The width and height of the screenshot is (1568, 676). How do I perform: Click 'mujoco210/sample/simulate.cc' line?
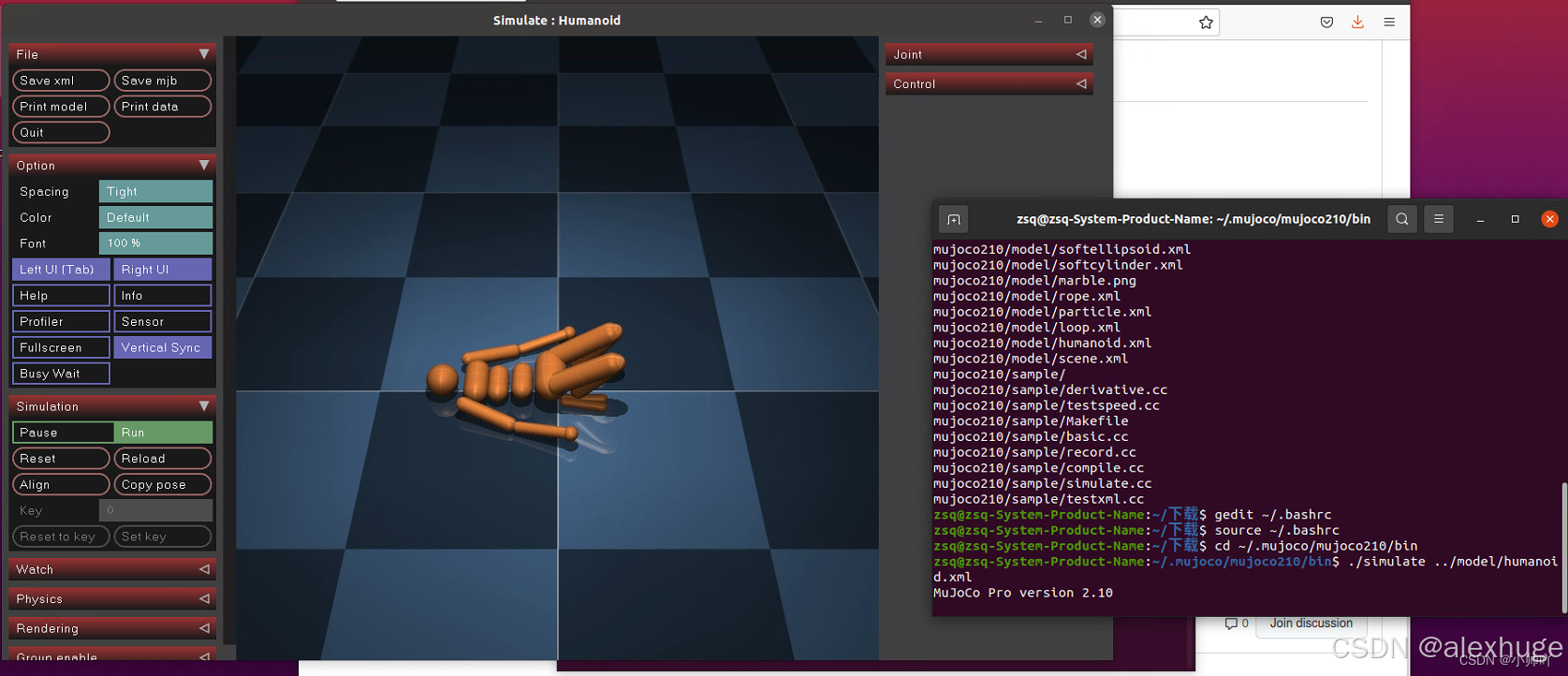1042,483
